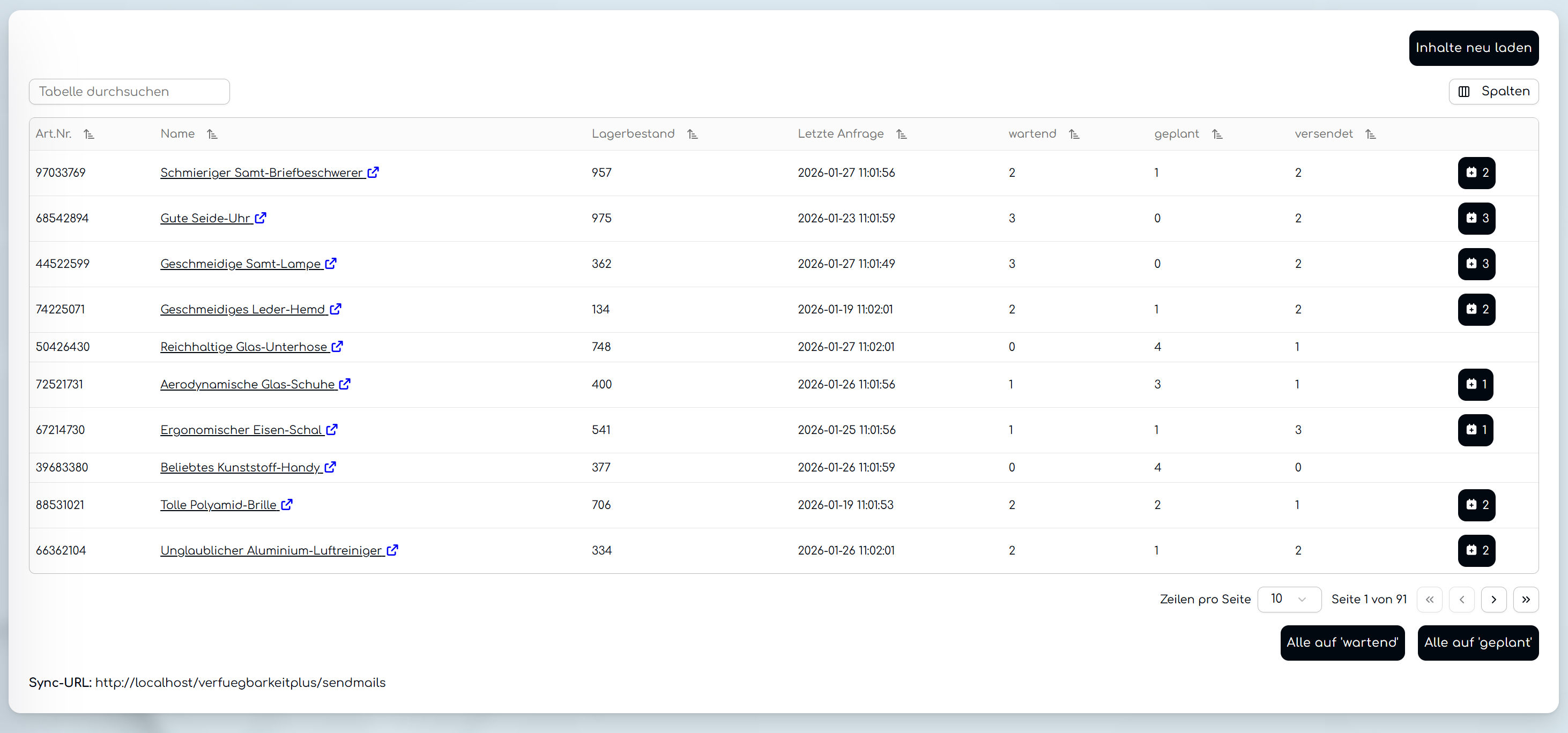Screen dimensions: 1568x733
Task: Open Zeilen pro Seite dropdown
Action: click(1289, 599)
